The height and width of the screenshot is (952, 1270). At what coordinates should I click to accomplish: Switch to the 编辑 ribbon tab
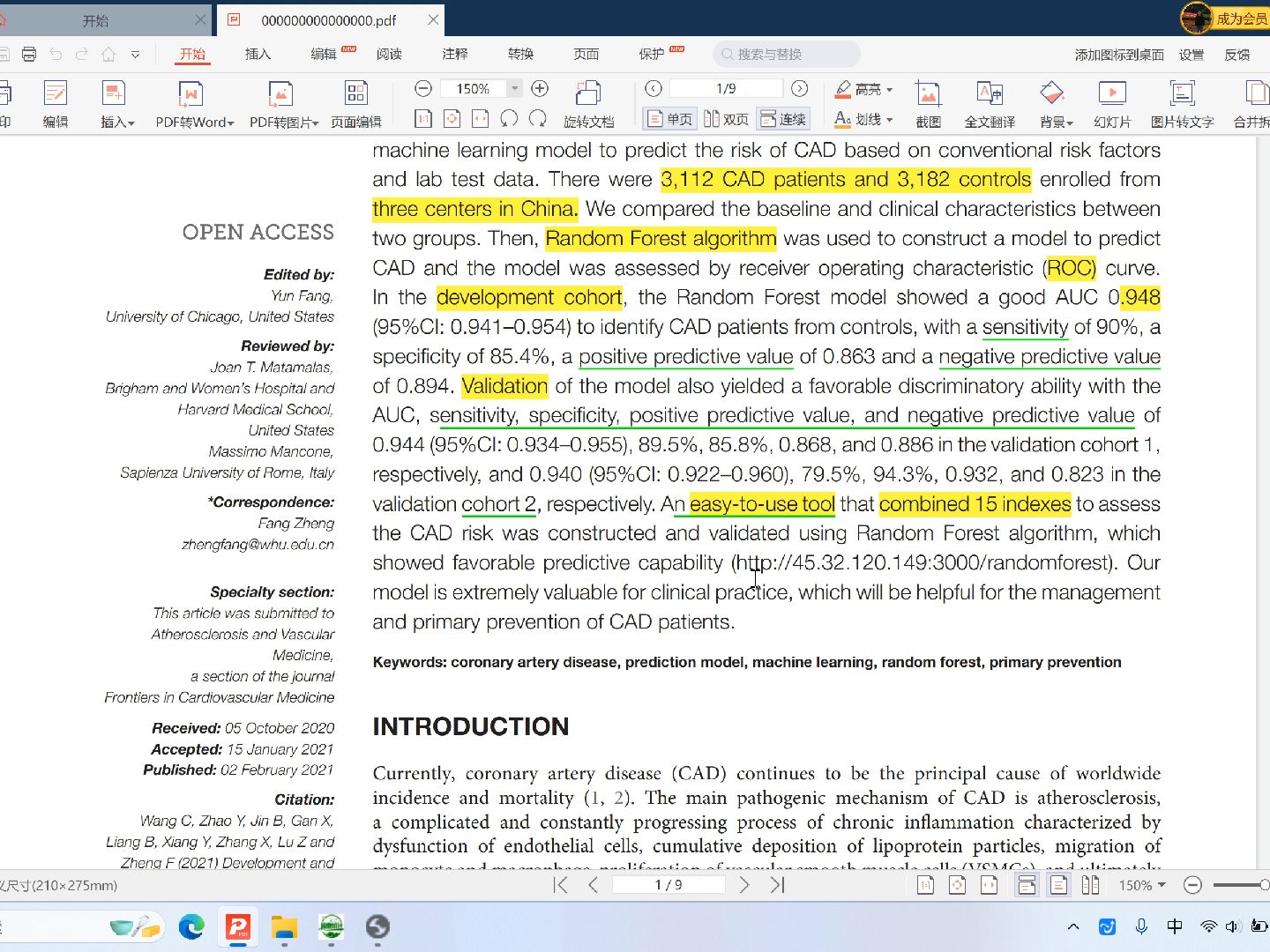pyautogui.click(x=324, y=54)
